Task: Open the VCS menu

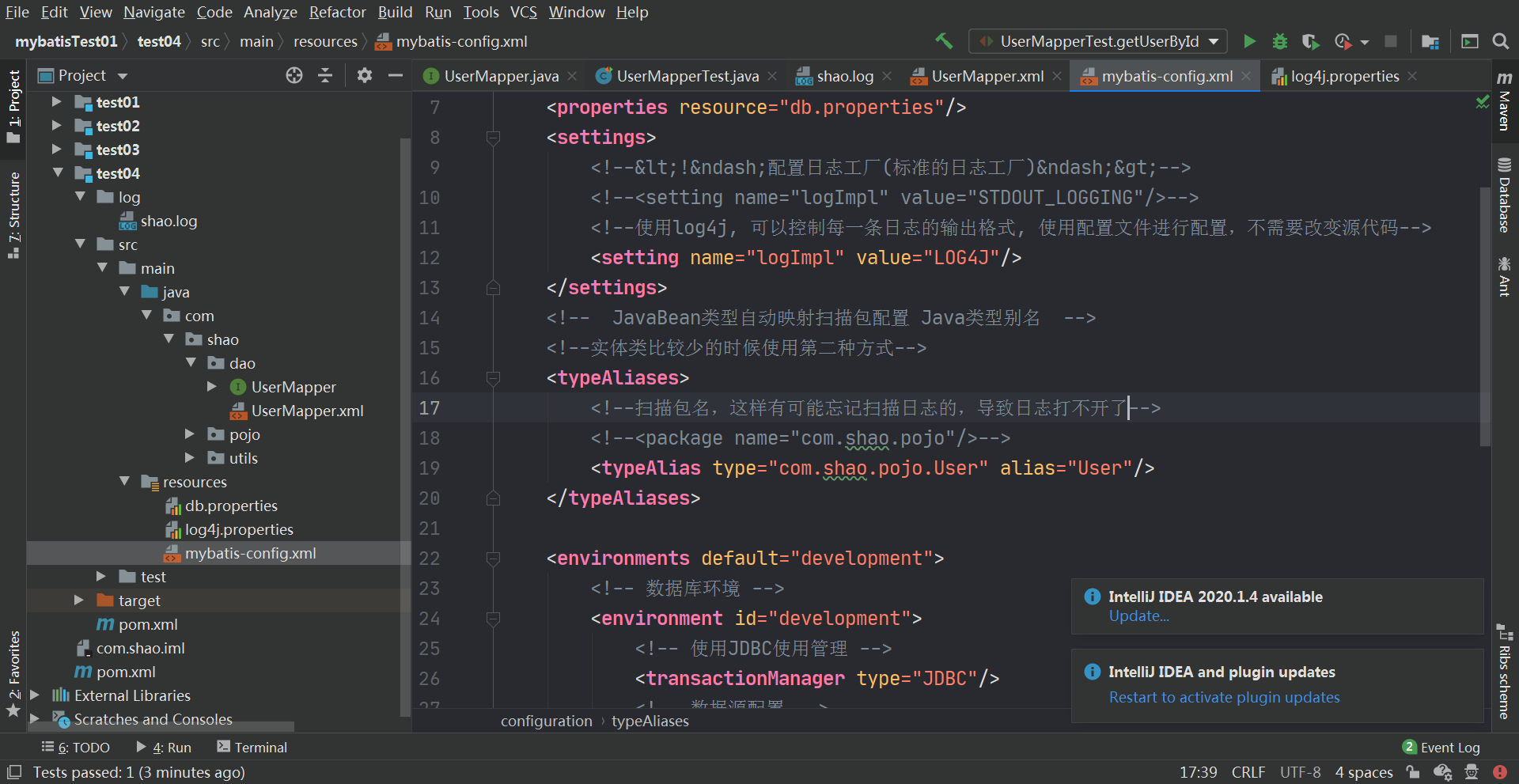Action: point(523,12)
